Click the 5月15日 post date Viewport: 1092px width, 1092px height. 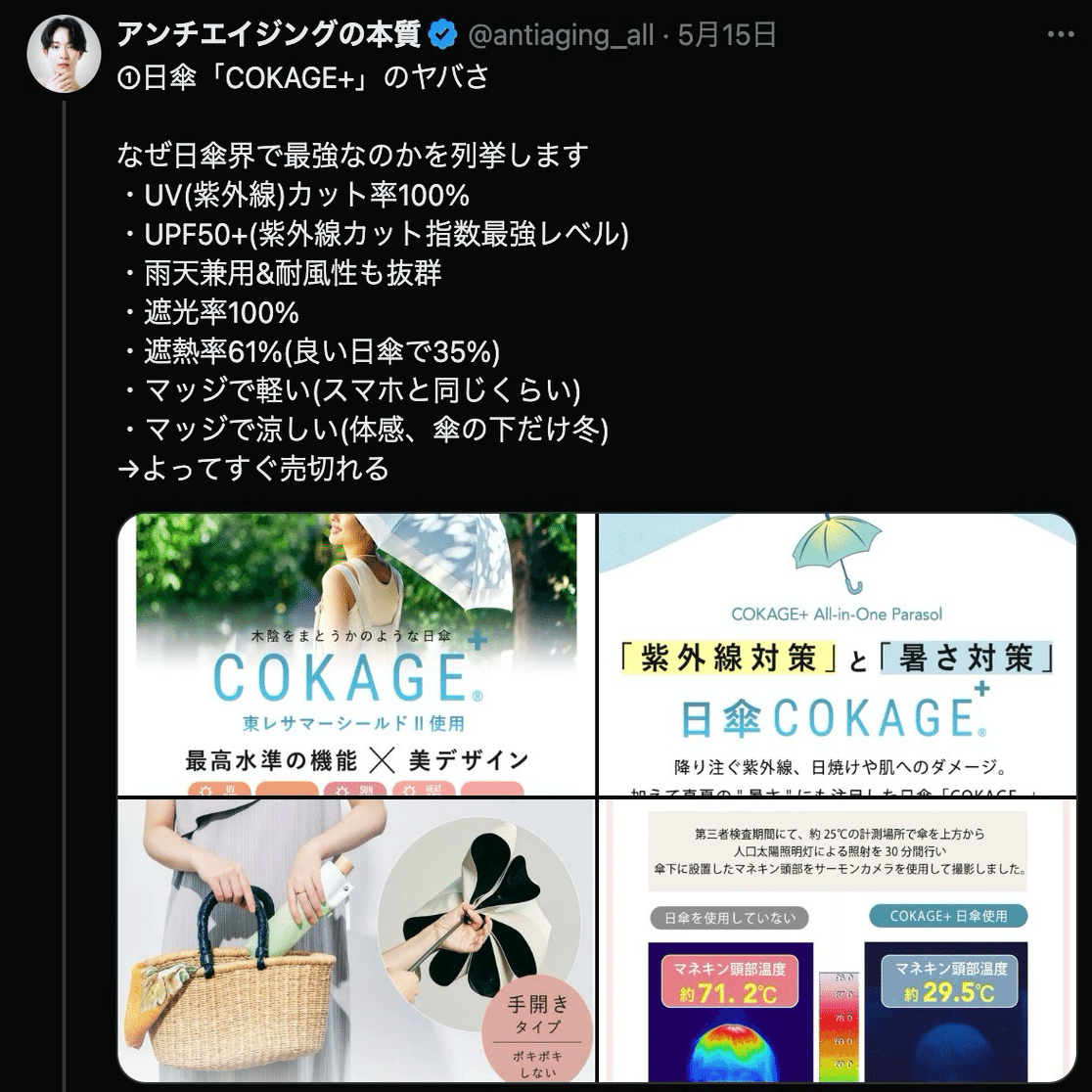tap(726, 35)
